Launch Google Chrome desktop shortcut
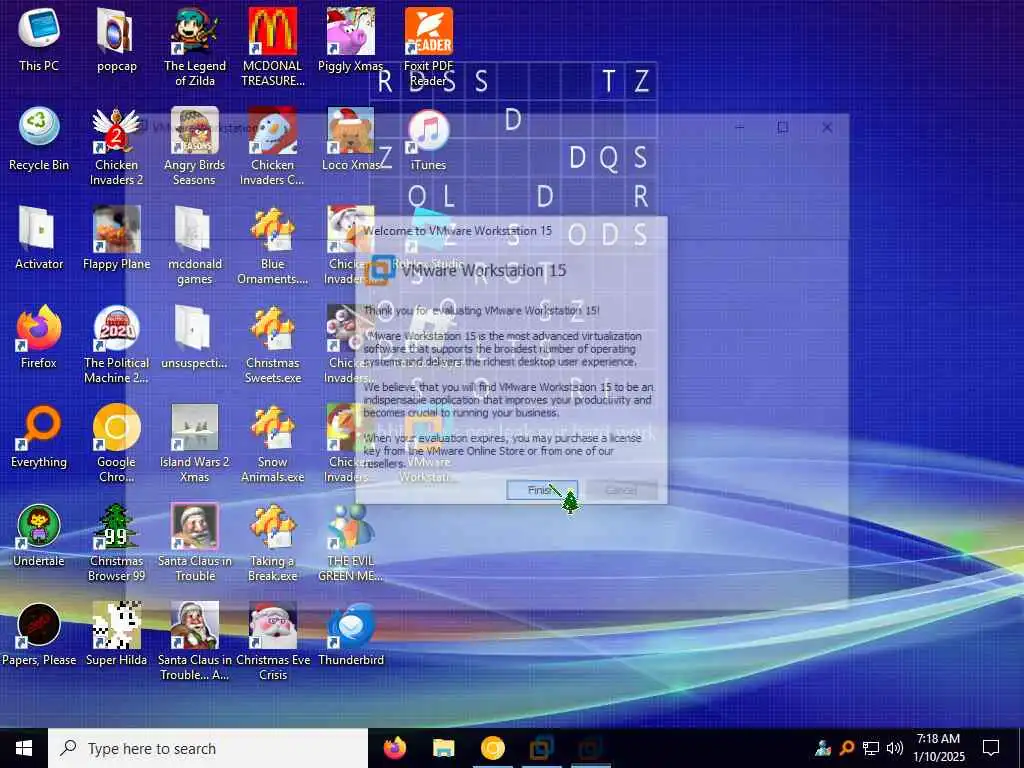 pyautogui.click(x=116, y=443)
